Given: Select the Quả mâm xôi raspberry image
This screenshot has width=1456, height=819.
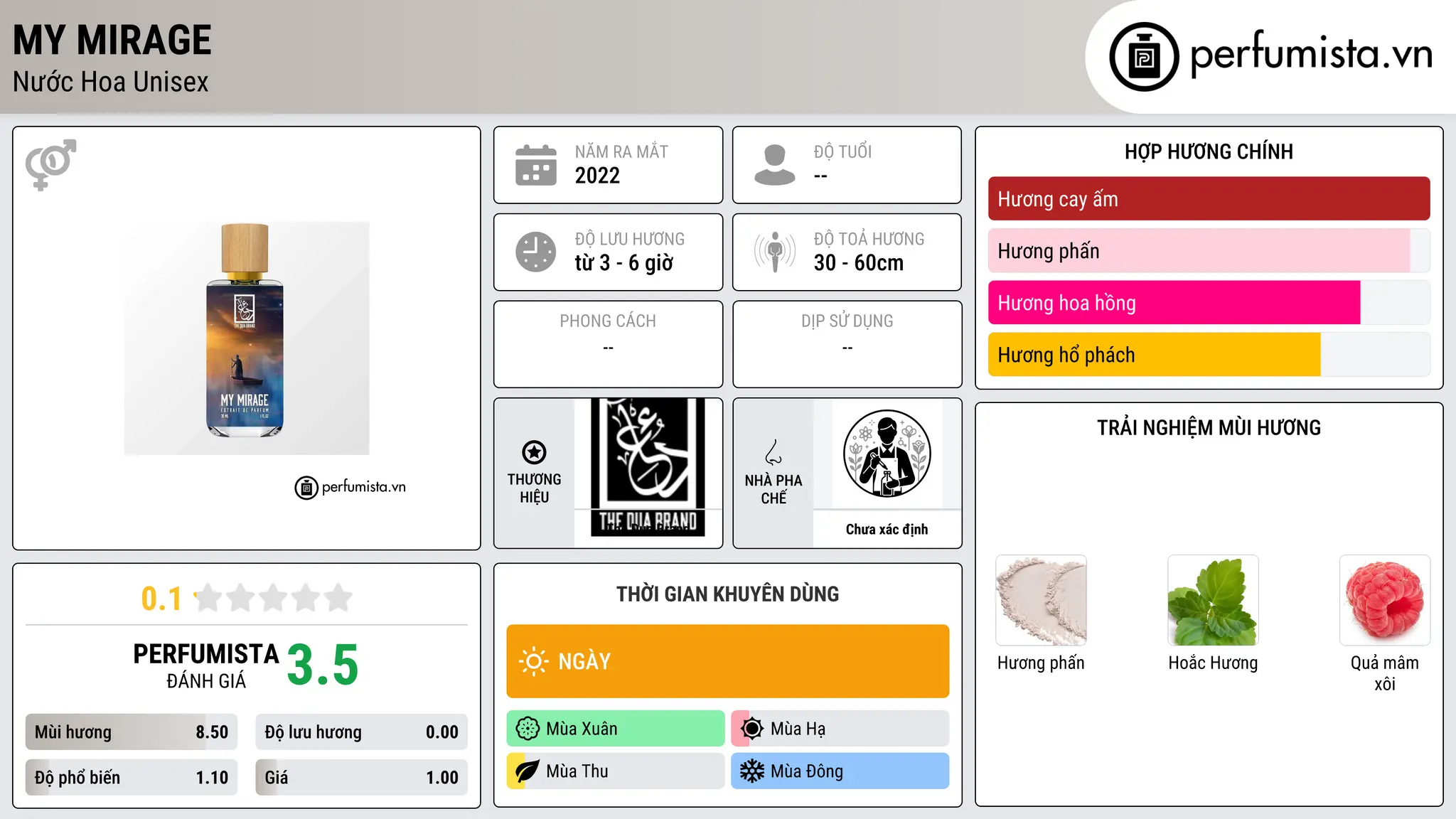Looking at the screenshot, I should (x=1385, y=600).
